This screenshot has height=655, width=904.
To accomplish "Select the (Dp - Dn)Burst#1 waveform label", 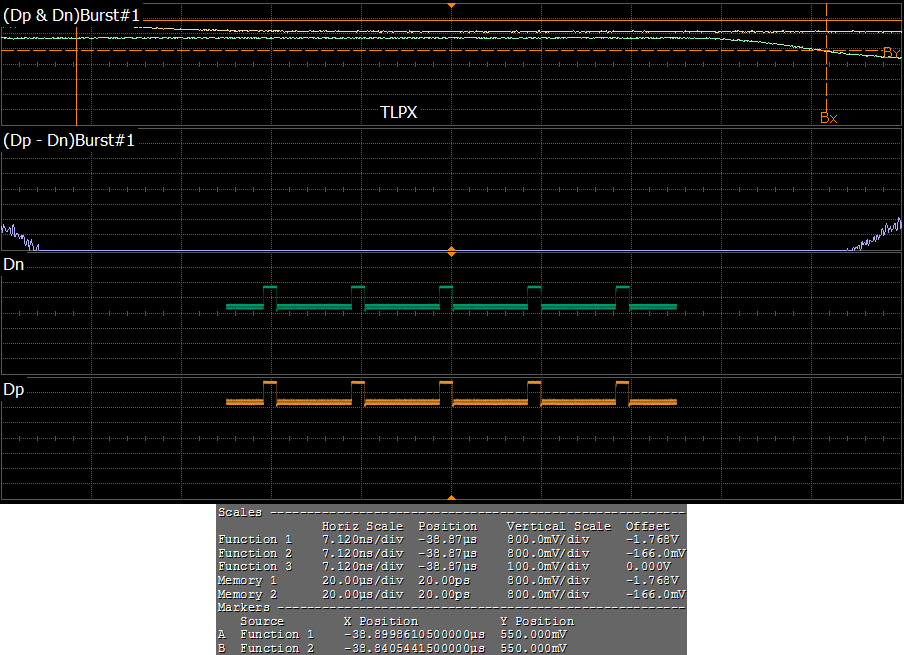I will [69, 141].
